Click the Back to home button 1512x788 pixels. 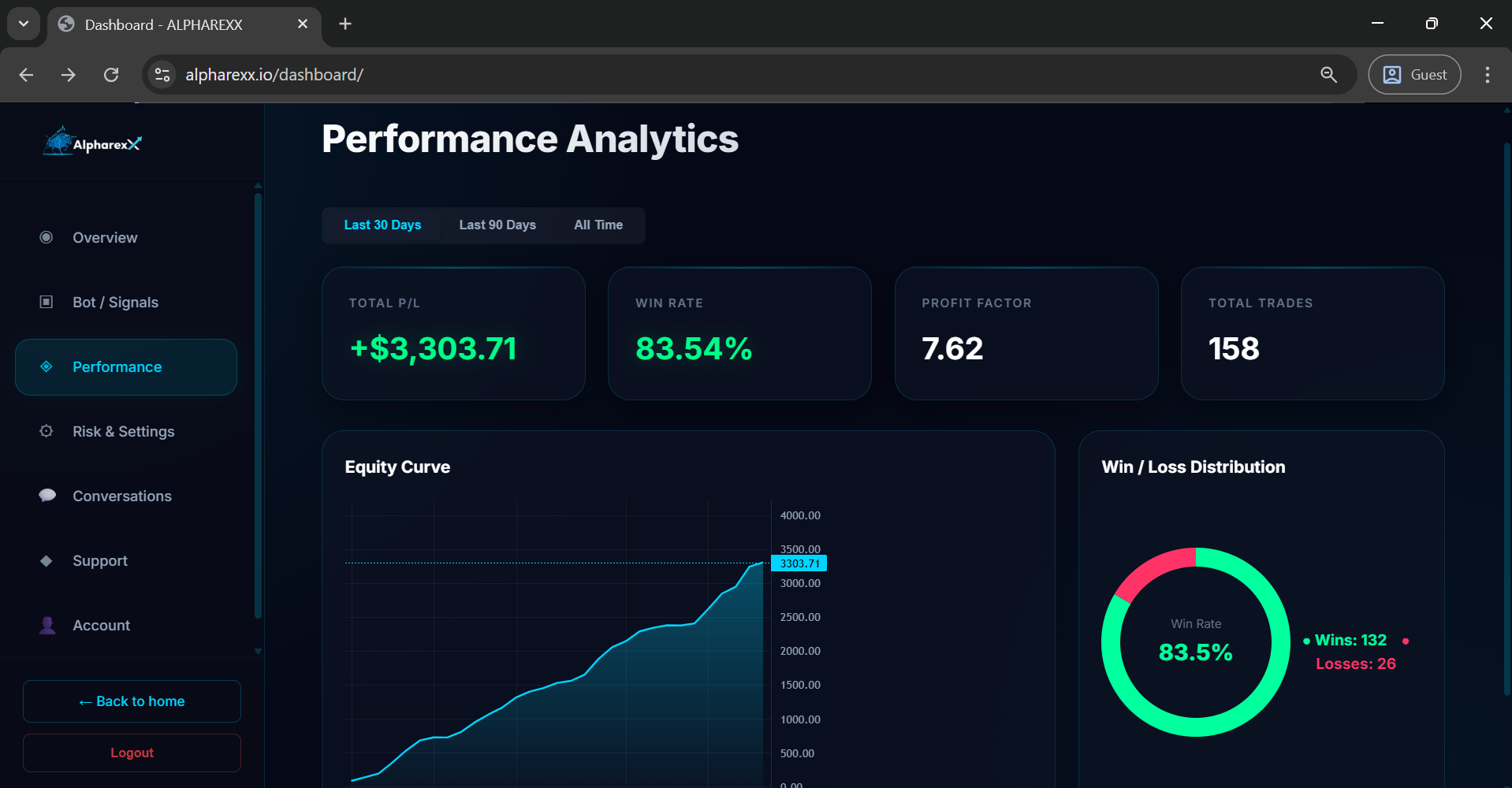tap(132, 701)
